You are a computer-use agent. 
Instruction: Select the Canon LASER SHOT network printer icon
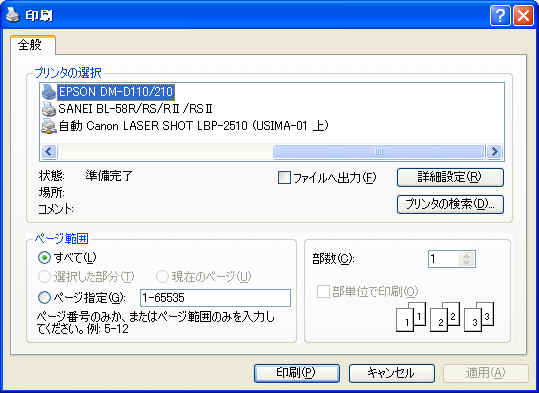pos(49,126)
